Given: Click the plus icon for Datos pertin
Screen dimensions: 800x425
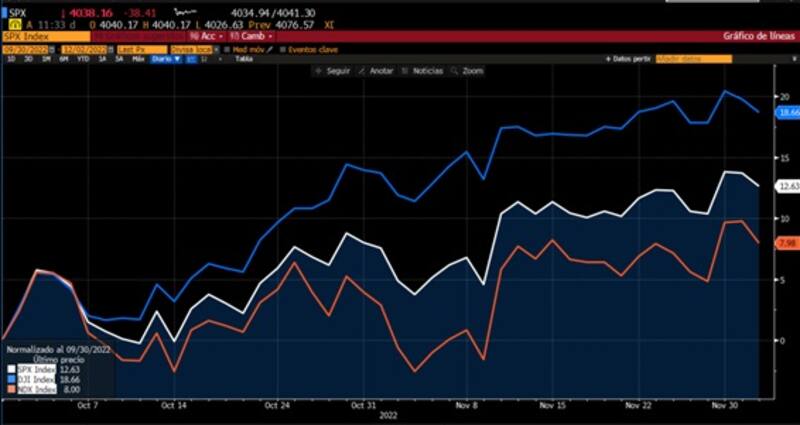Looking at the screenshot, I should [x=606, y=59].
